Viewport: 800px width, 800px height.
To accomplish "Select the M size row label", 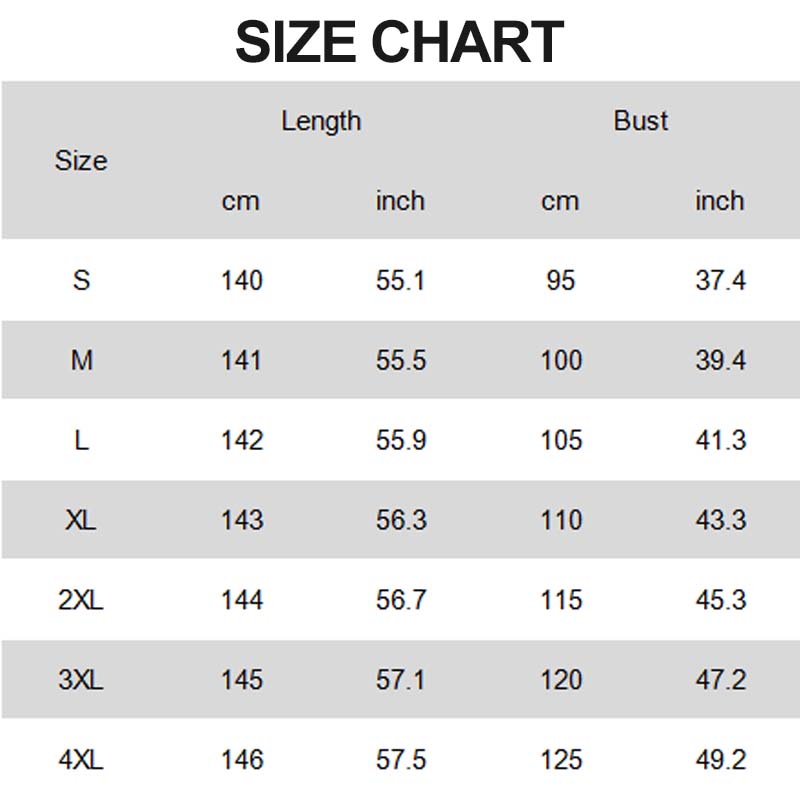I will (x=81, y=361).
